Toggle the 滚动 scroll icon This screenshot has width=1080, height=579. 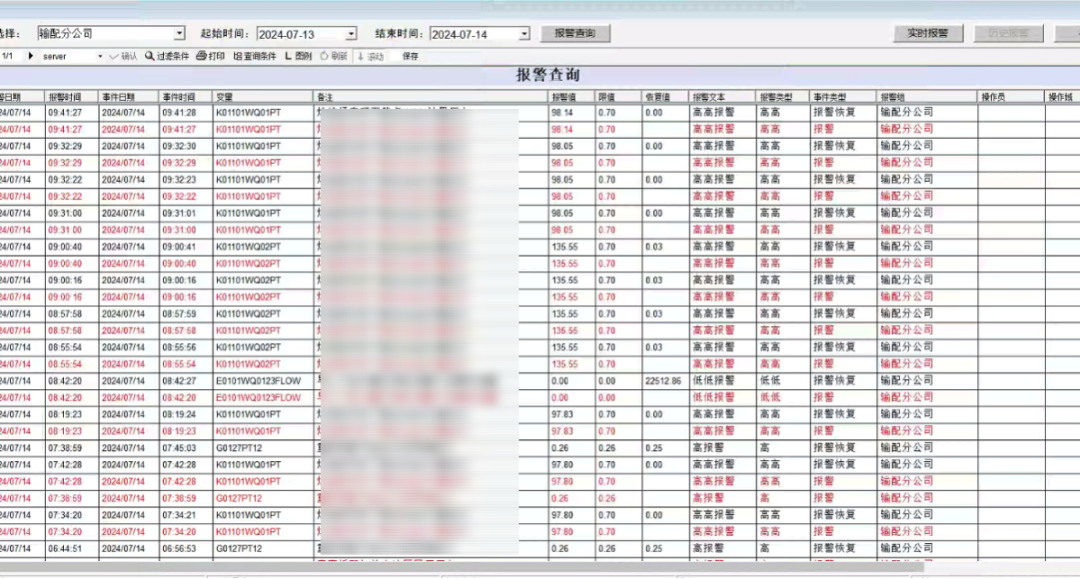point(371,56)
